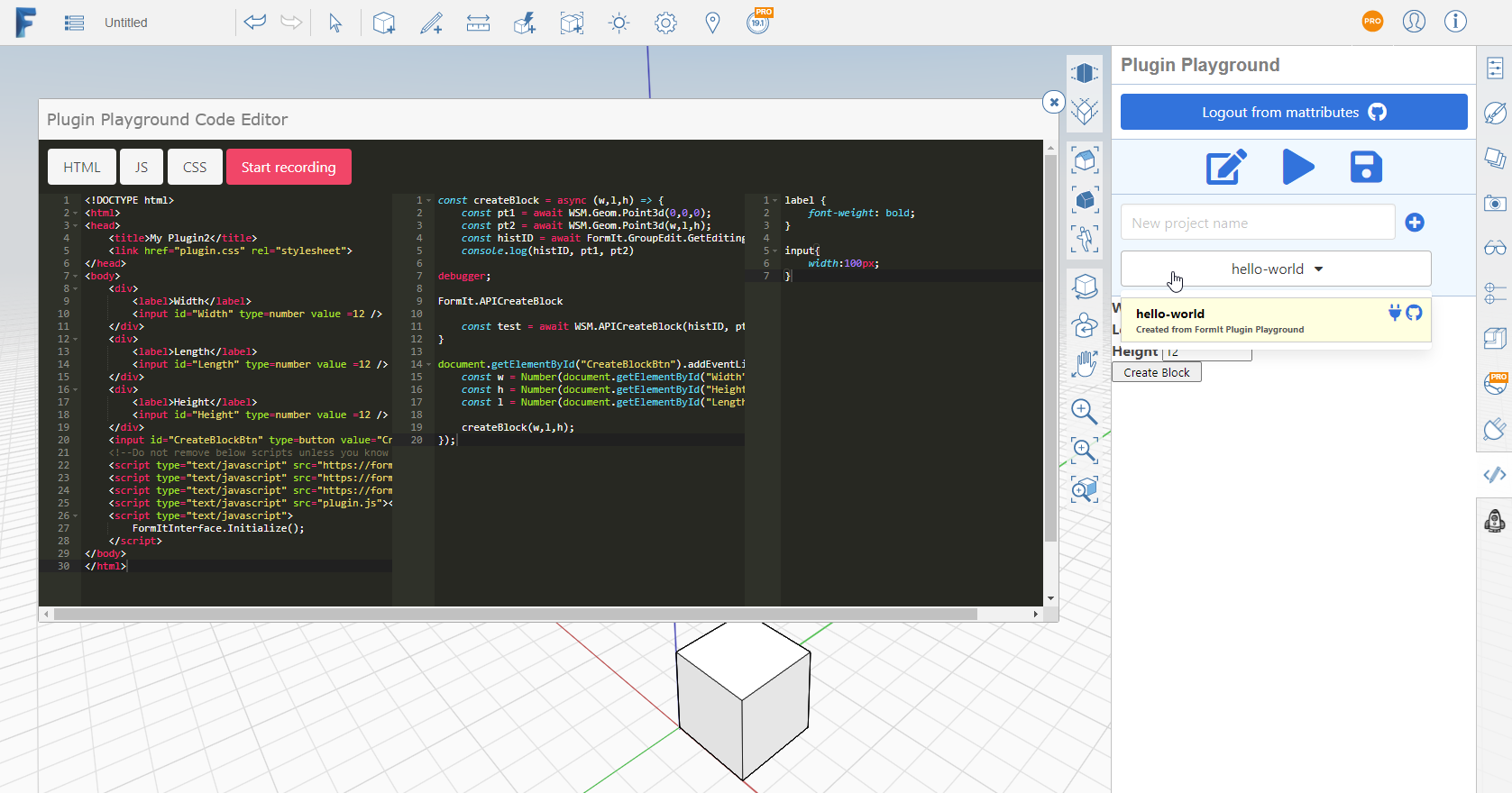
Task: Toggle Start recording in code editor
Action: click(x=289, y=167)
